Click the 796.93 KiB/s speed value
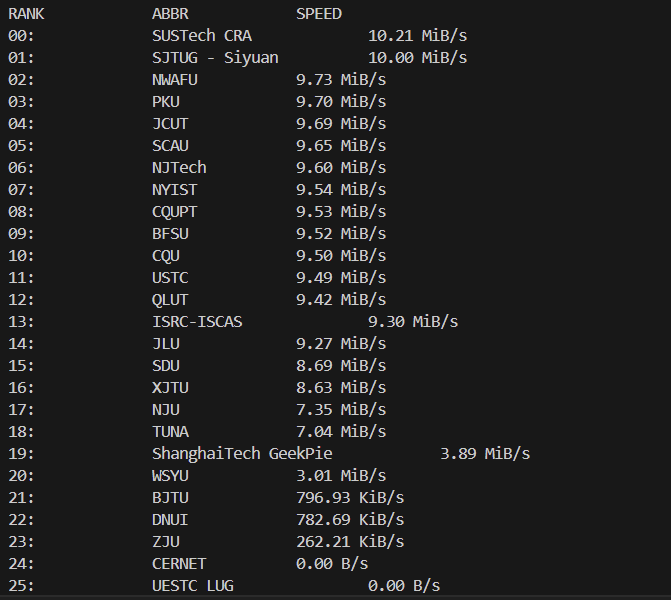This screenshot has width=671, height=600. [350, 498]
